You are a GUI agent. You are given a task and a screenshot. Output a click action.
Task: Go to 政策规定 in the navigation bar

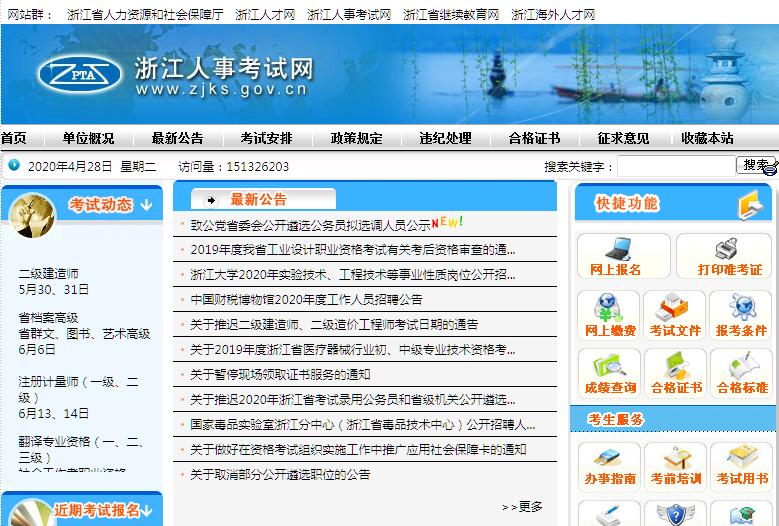(x=356, y=139)
